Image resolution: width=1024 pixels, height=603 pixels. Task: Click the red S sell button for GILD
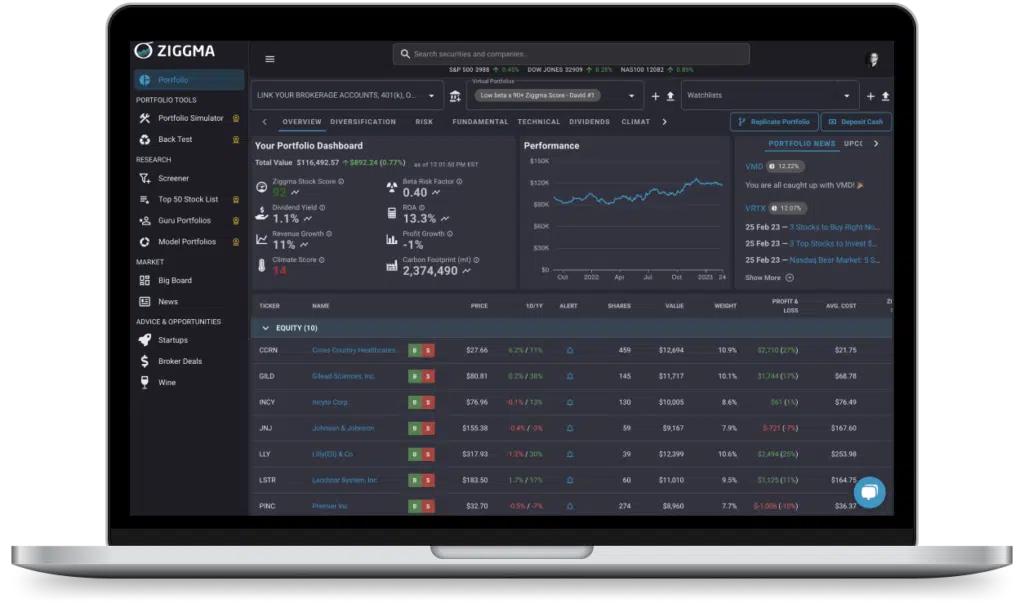428,376
